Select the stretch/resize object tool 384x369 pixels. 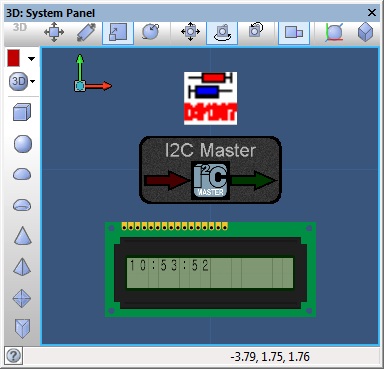pyautogui.click(x=86, y=32)
